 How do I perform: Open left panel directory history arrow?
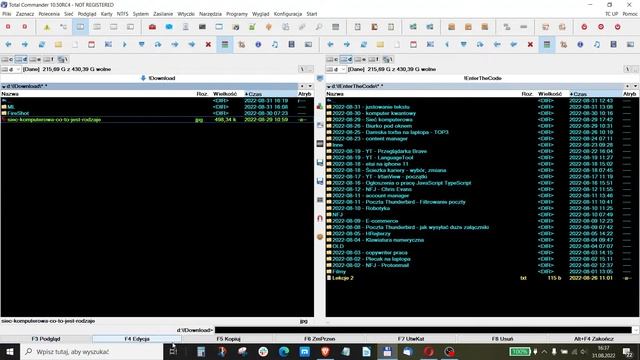[x=310, y=86]
